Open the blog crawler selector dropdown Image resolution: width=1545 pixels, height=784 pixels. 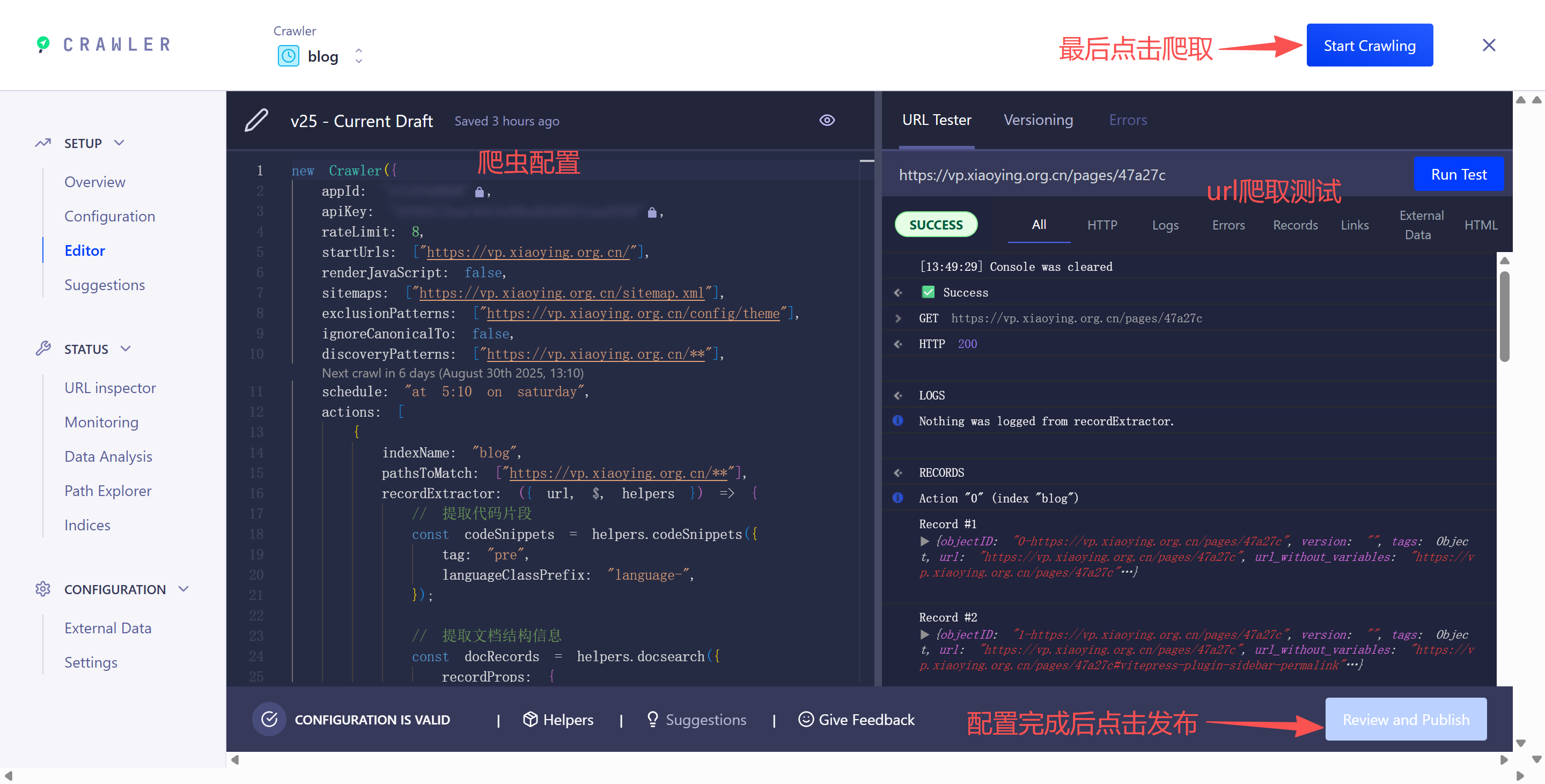point(359,56)
